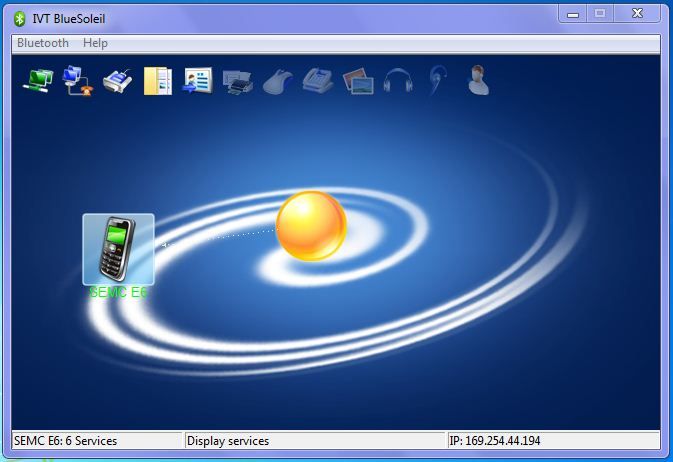Click the Basic Imaging pictures icon

pos(358,81)
